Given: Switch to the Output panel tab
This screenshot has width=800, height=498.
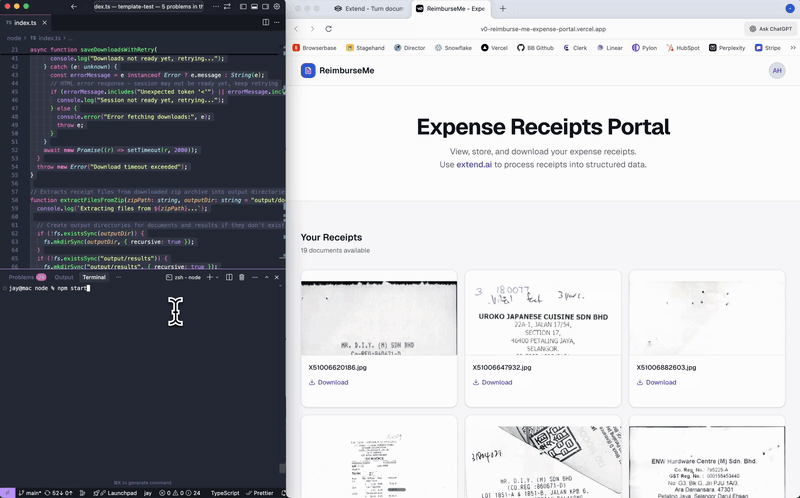Looking at the screenshot, I should click(64, 277).
